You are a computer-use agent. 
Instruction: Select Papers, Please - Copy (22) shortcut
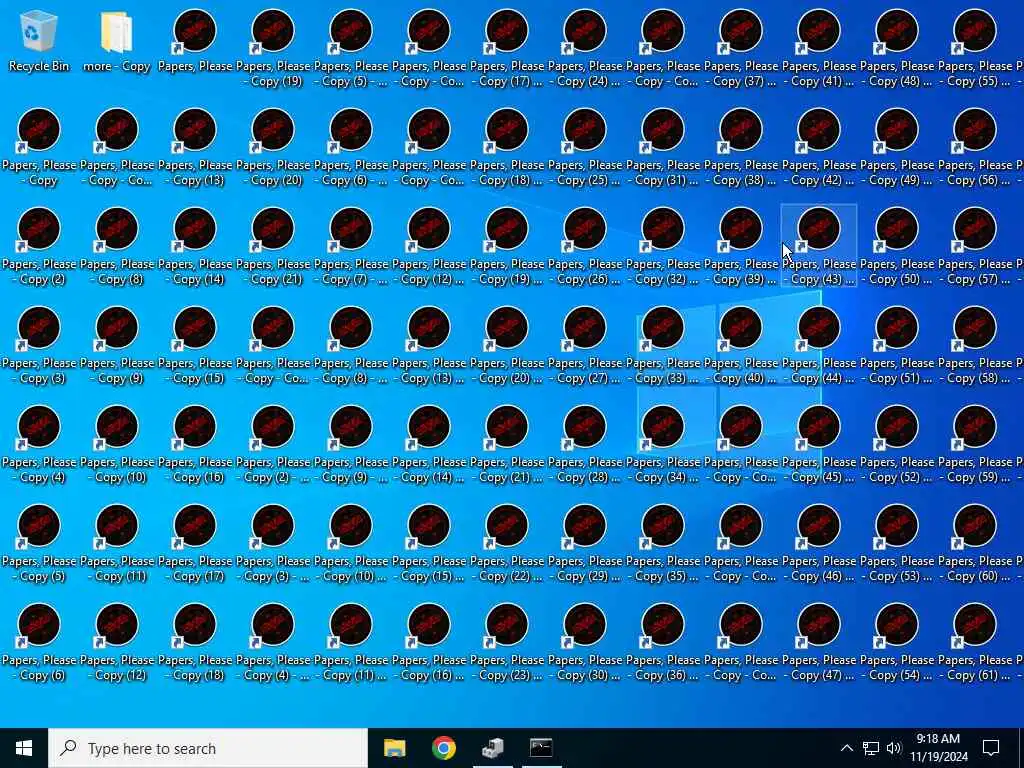coord(507,544)
